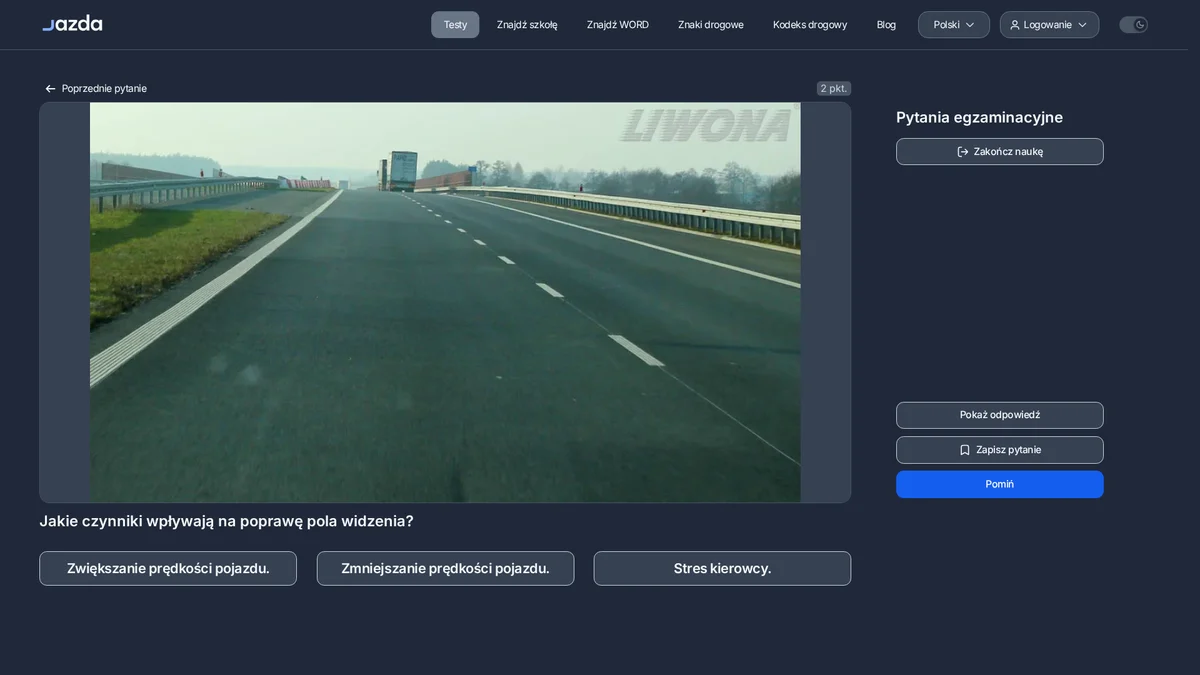The width and height of the screenshot is (1200, 675).
Task: Open Znaki drogowe menu item
Action: [x=711, y=25]
